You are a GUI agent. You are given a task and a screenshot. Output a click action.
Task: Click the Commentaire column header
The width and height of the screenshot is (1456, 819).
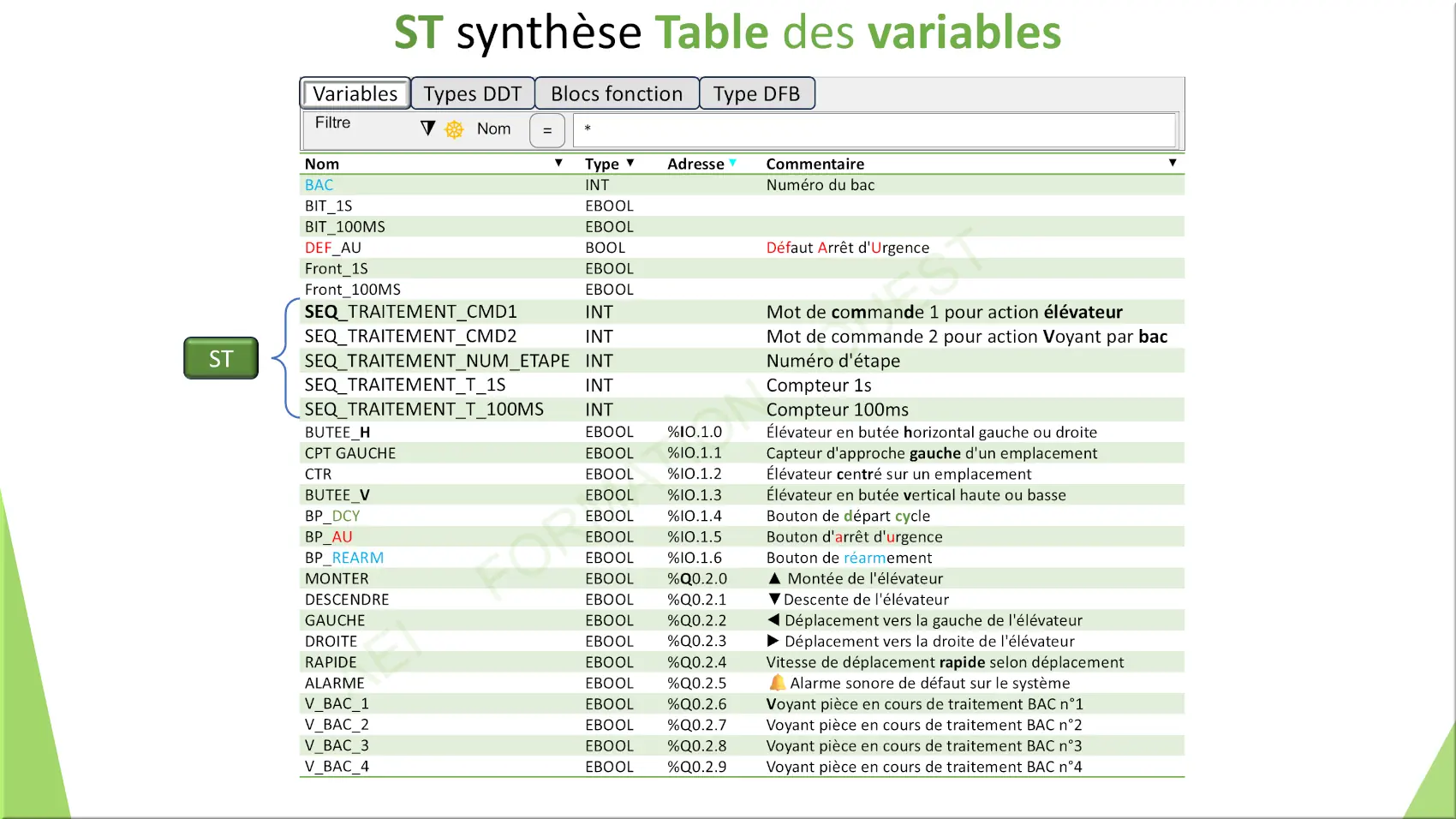(x=815, y=164)
